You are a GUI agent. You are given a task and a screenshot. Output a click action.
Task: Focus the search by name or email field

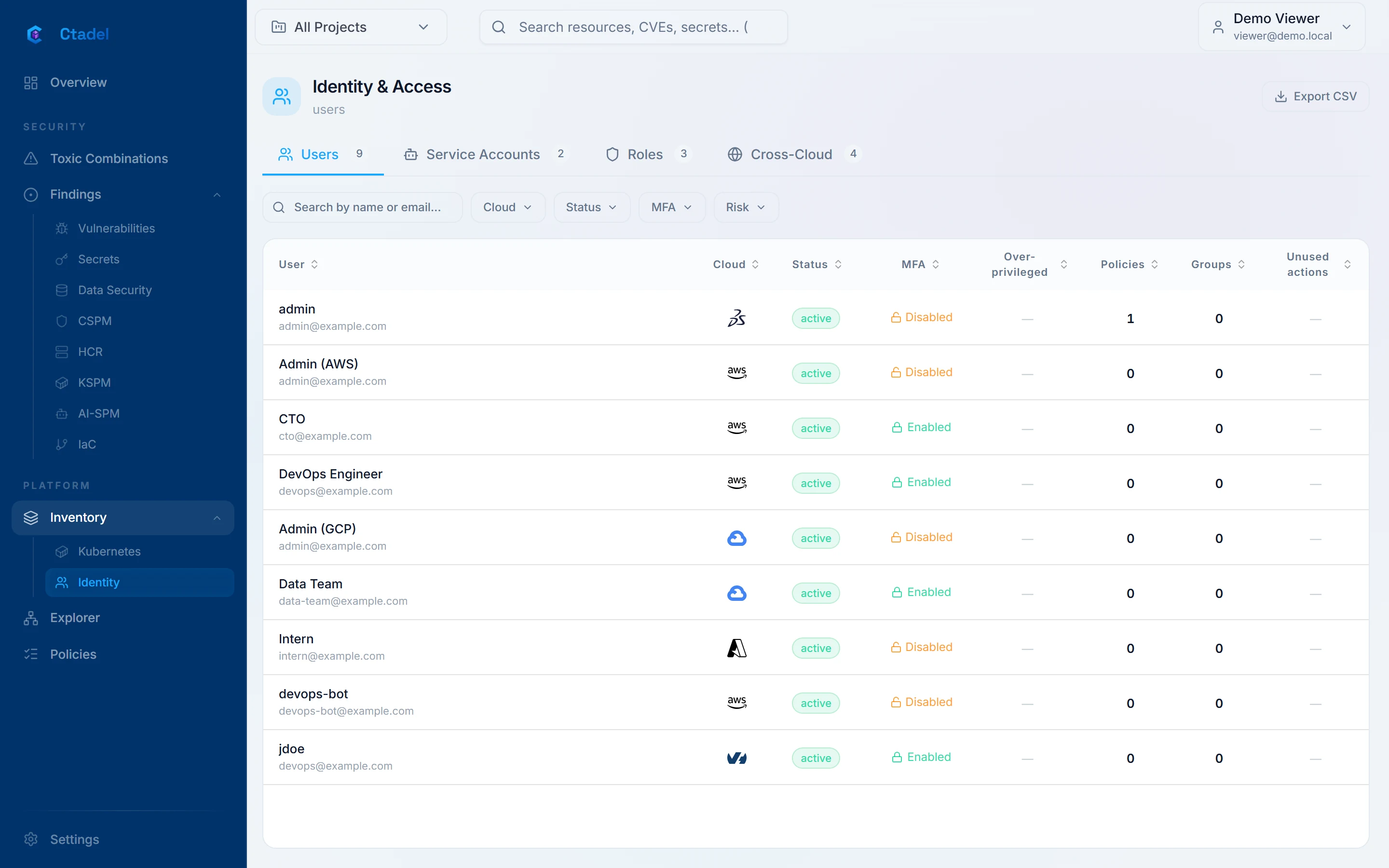click(x=363, y=207)
